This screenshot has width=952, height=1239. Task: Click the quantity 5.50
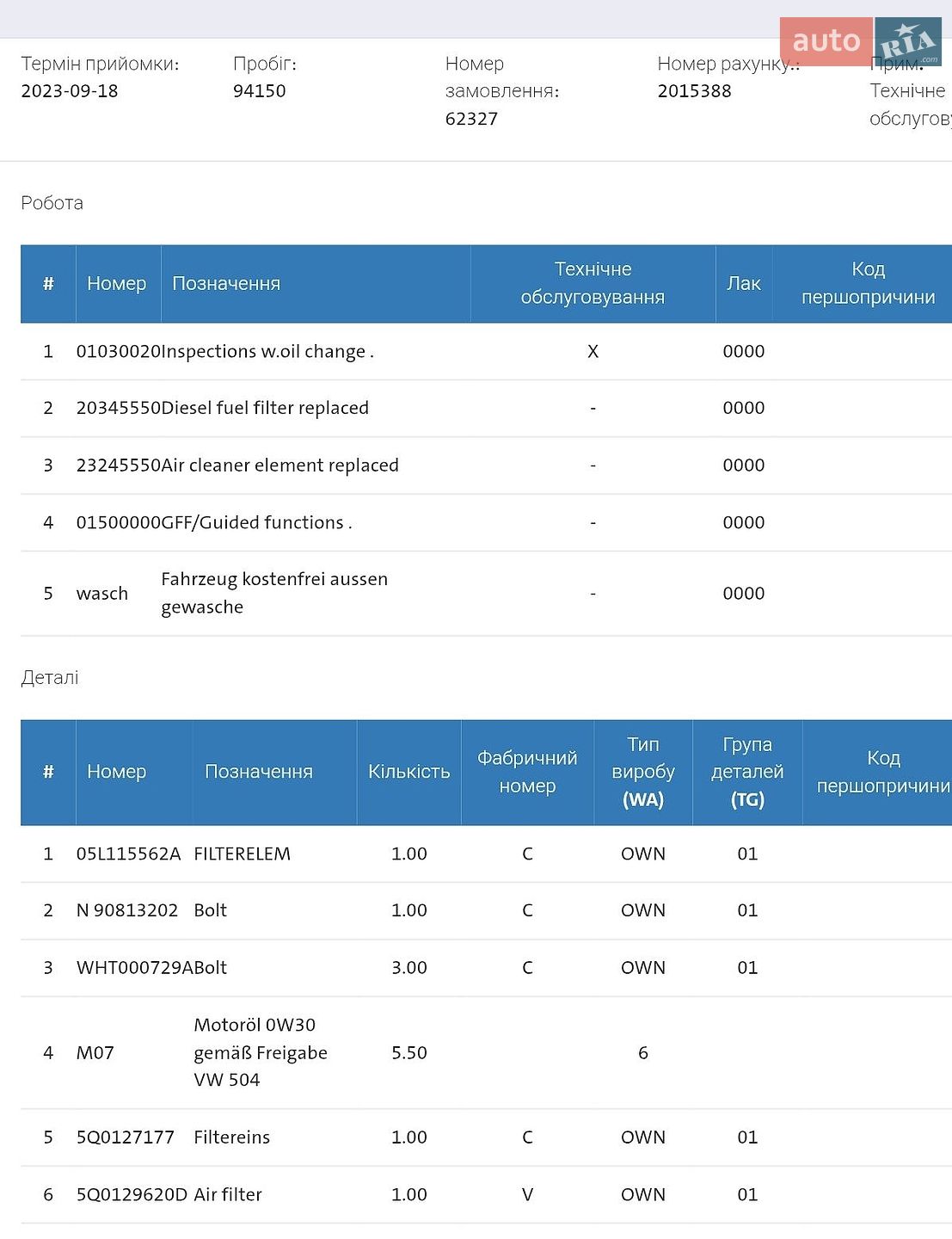(x=408, y=1053)
